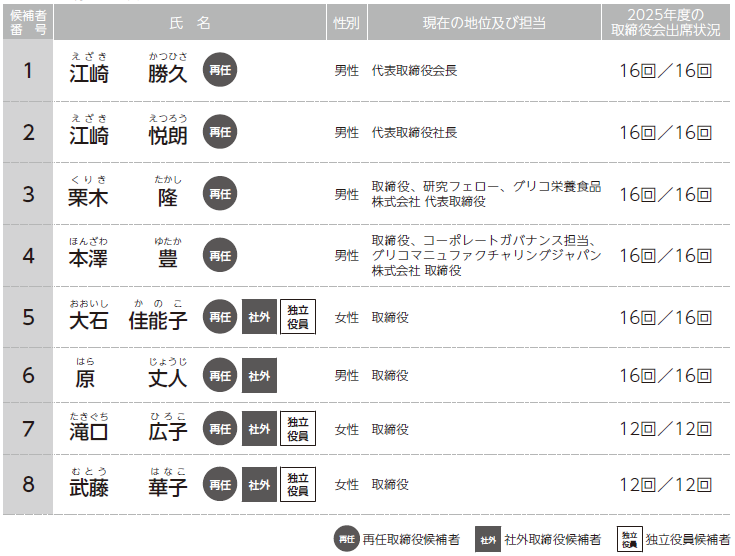Click the 社外 badge in 大石 佳能子's row
Screen dimensions: 735x556
259,318
